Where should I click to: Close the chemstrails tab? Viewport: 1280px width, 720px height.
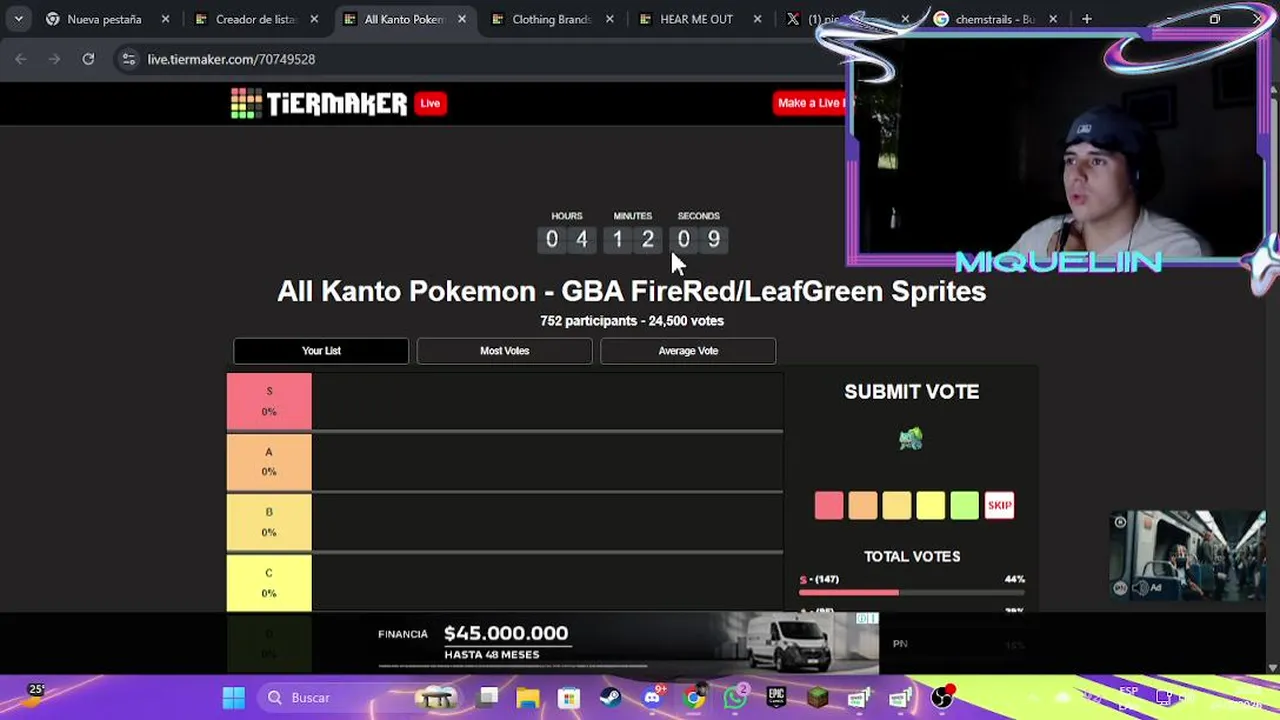(1053, 19)
